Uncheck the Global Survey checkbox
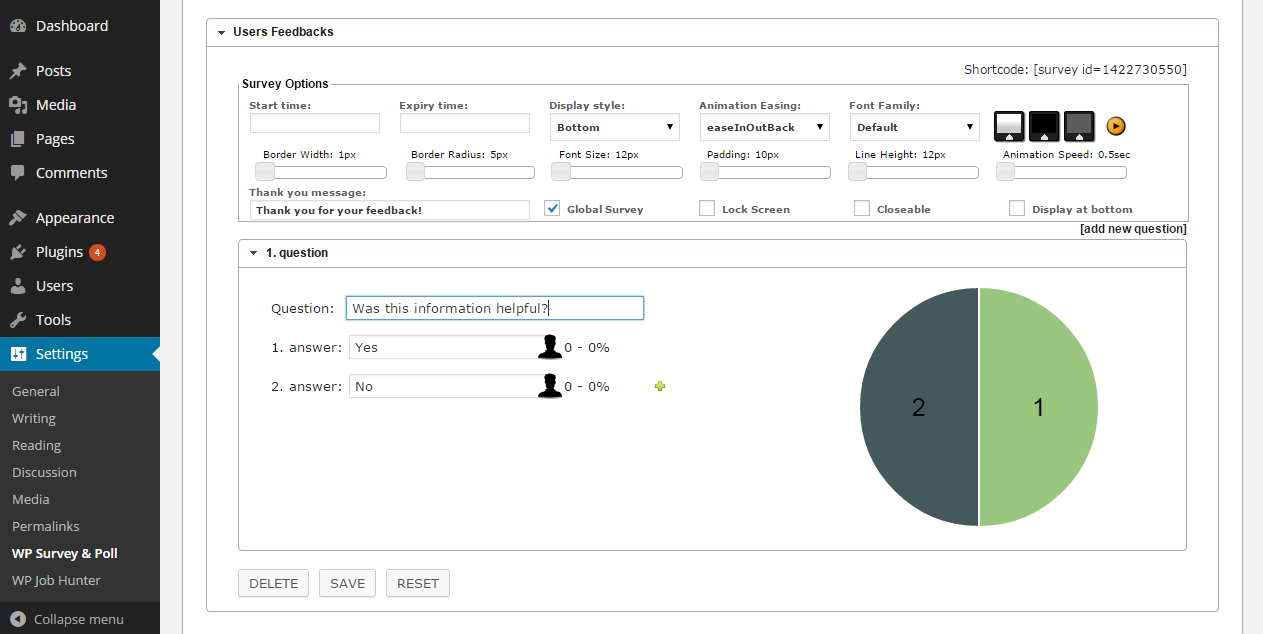1263x634 pixels. click(x=552, y=208)
